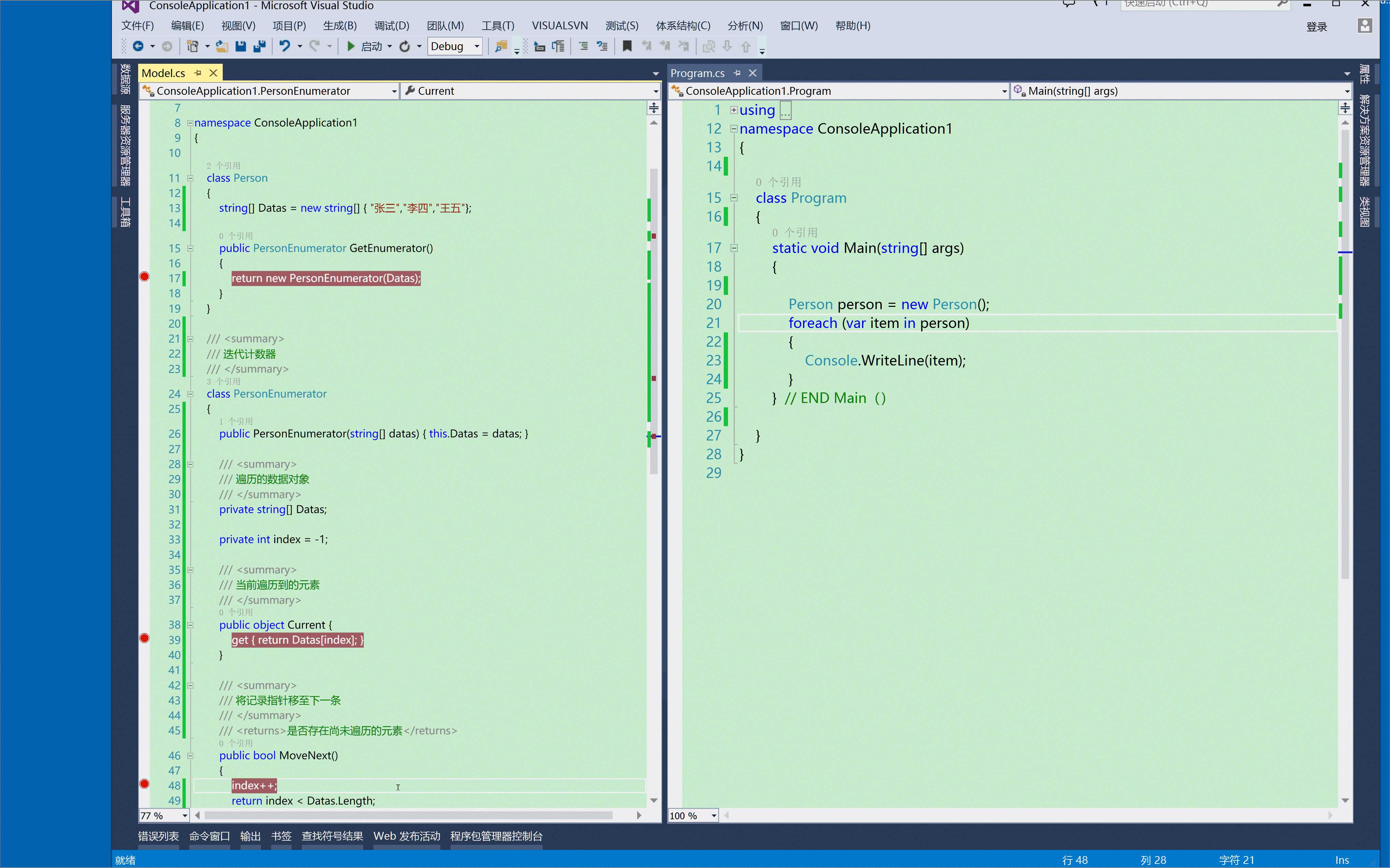The width and height of the screenshot is (1390, 868).
Task: Pin the Program.cs tab
Action: point(737,73)
